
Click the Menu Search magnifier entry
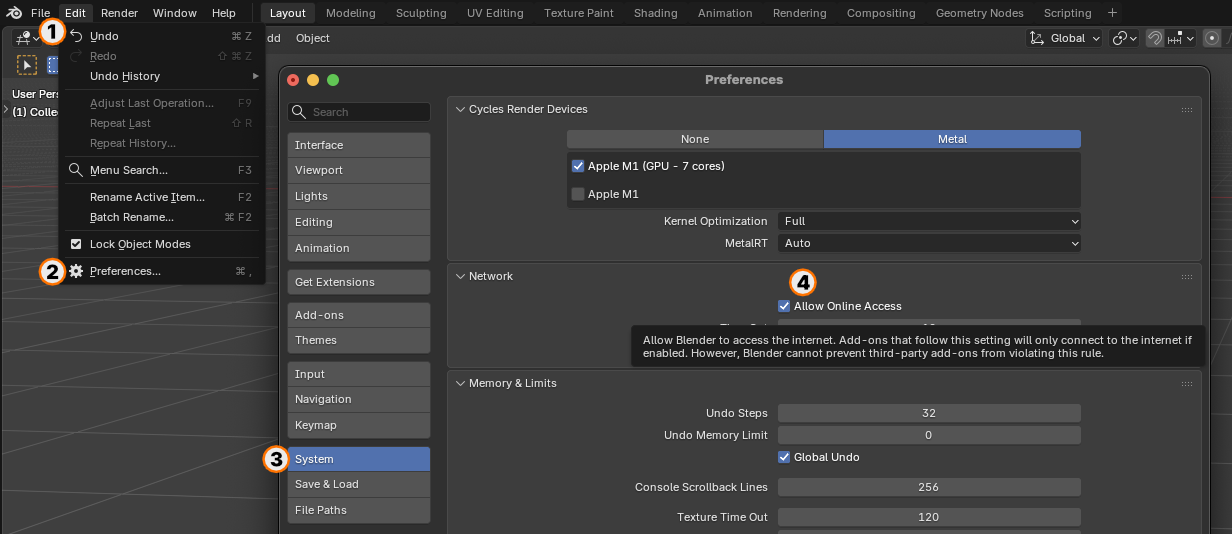coord(162,170)
